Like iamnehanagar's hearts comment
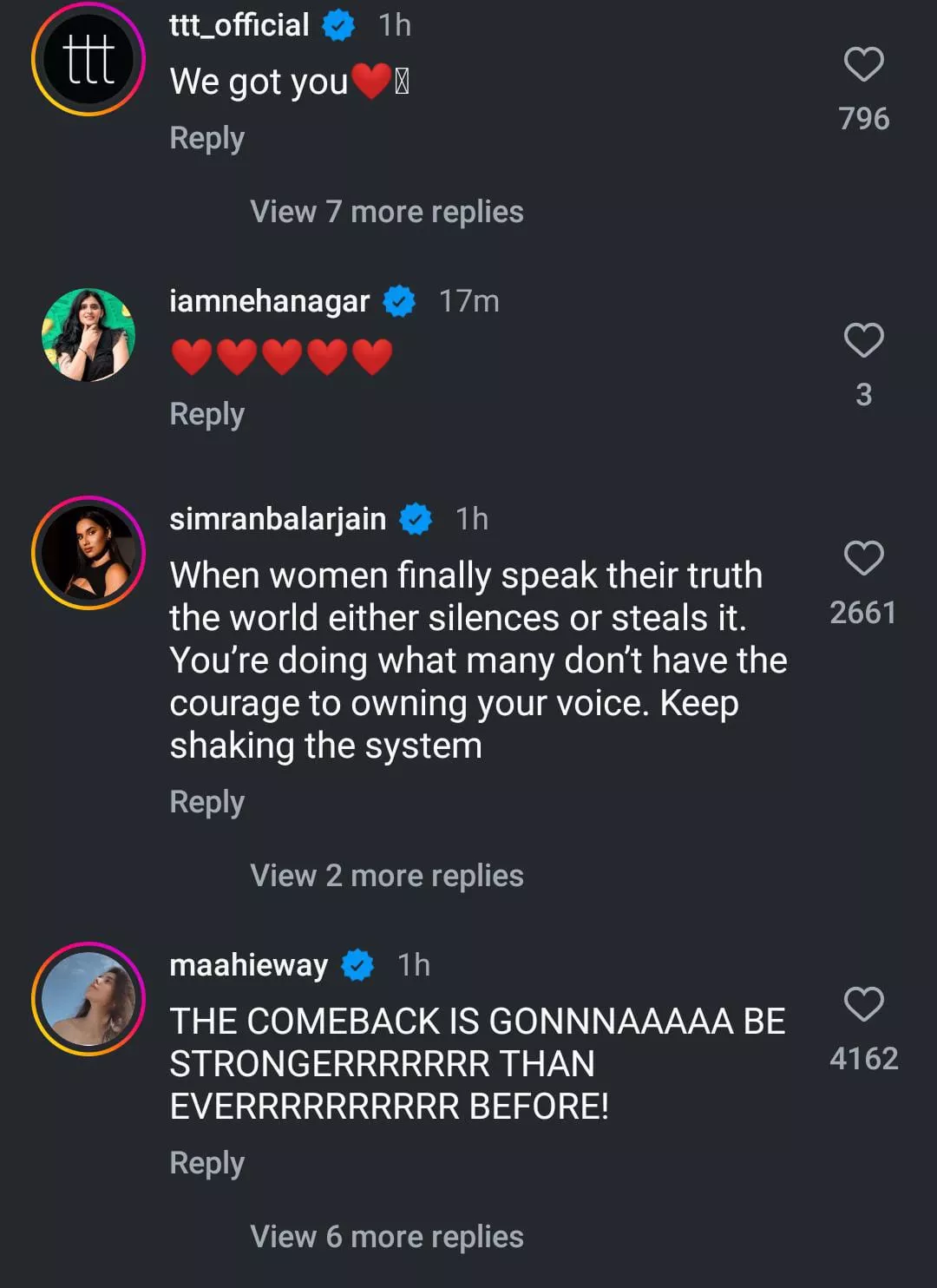The image size is (937, 1288). 863,340
